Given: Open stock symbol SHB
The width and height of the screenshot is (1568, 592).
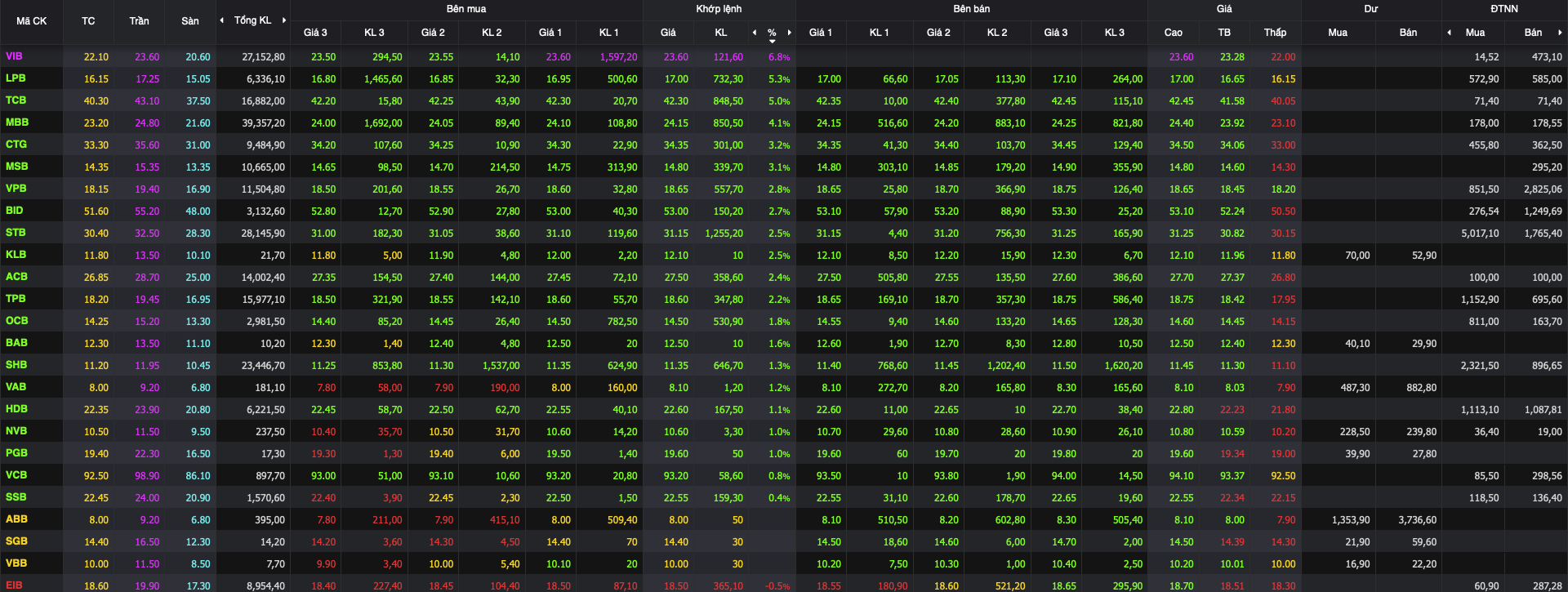Looking at the screenshot, I should point(16,365).
